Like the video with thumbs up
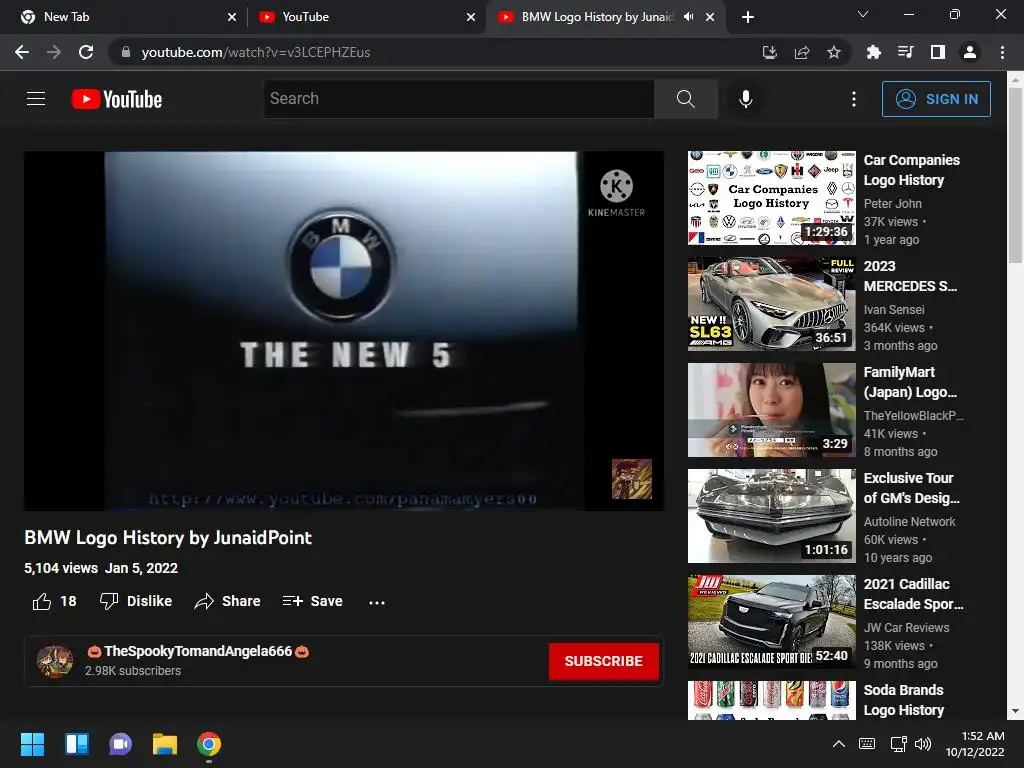Viewport: 1024px width, 768px height. (54, 601)
